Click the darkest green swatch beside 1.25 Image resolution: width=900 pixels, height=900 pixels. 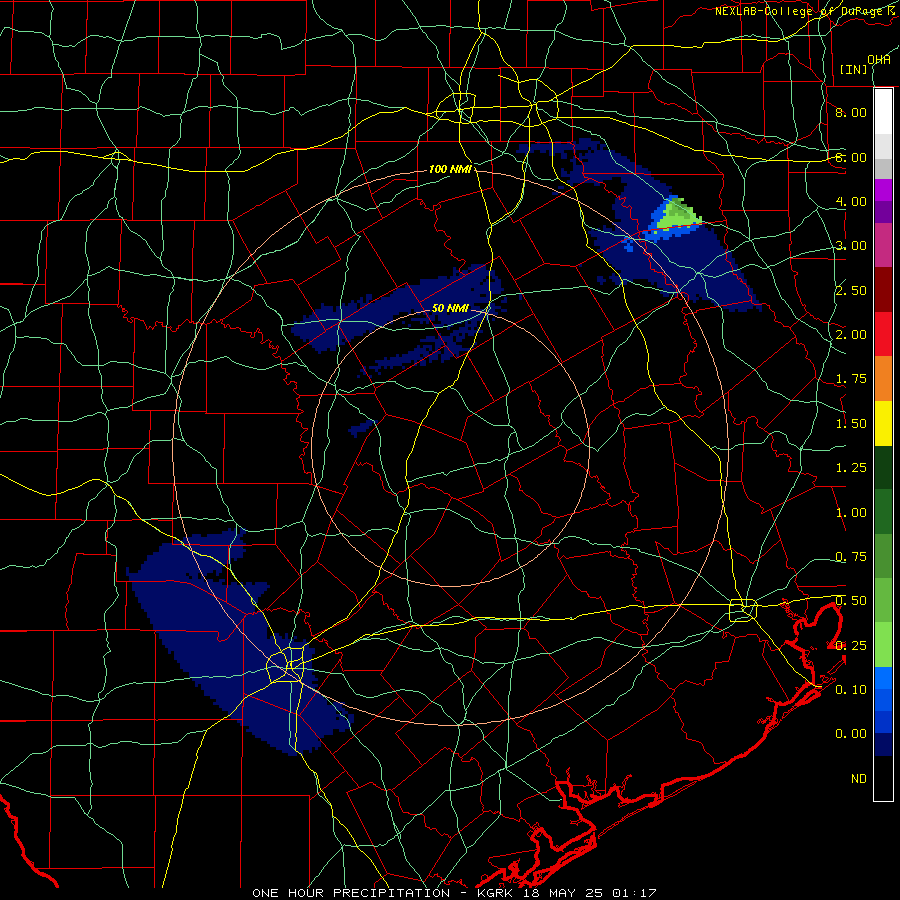(x=883, y=467)
